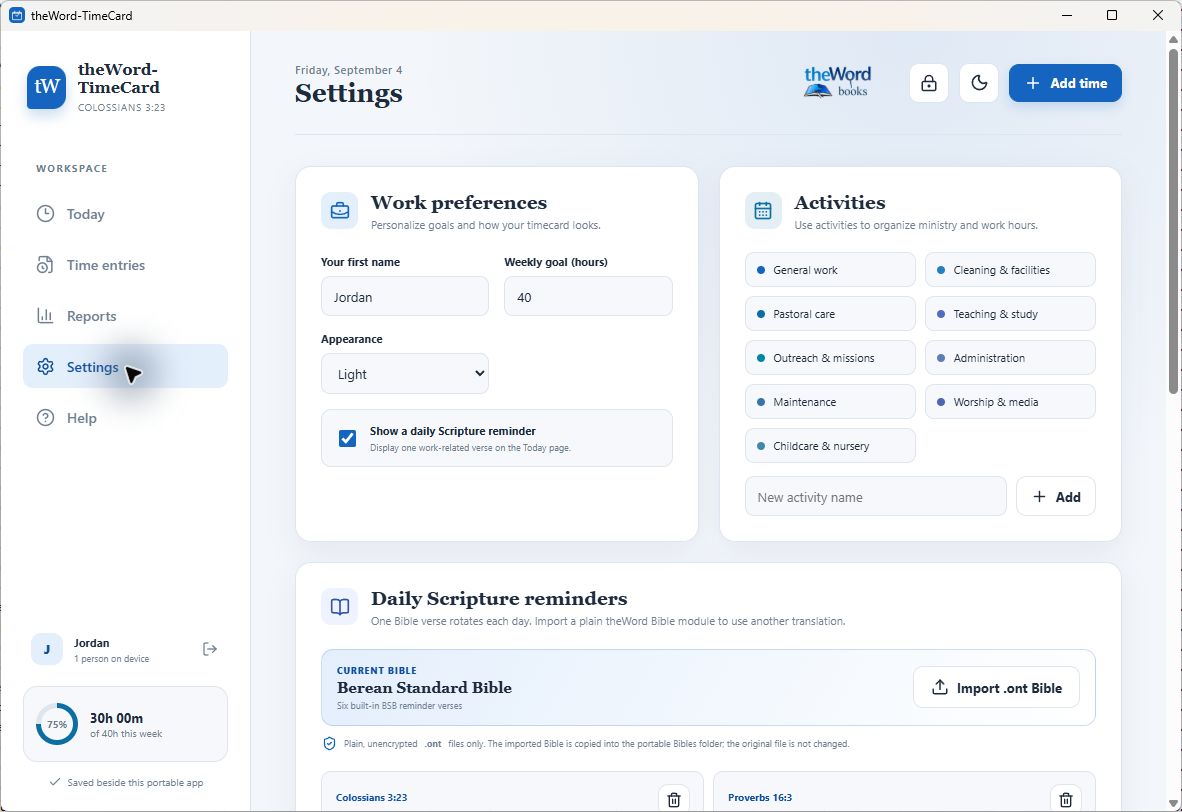
Task: Click the Daily Scripture reminders book icon
Action: tap(340, 606)
